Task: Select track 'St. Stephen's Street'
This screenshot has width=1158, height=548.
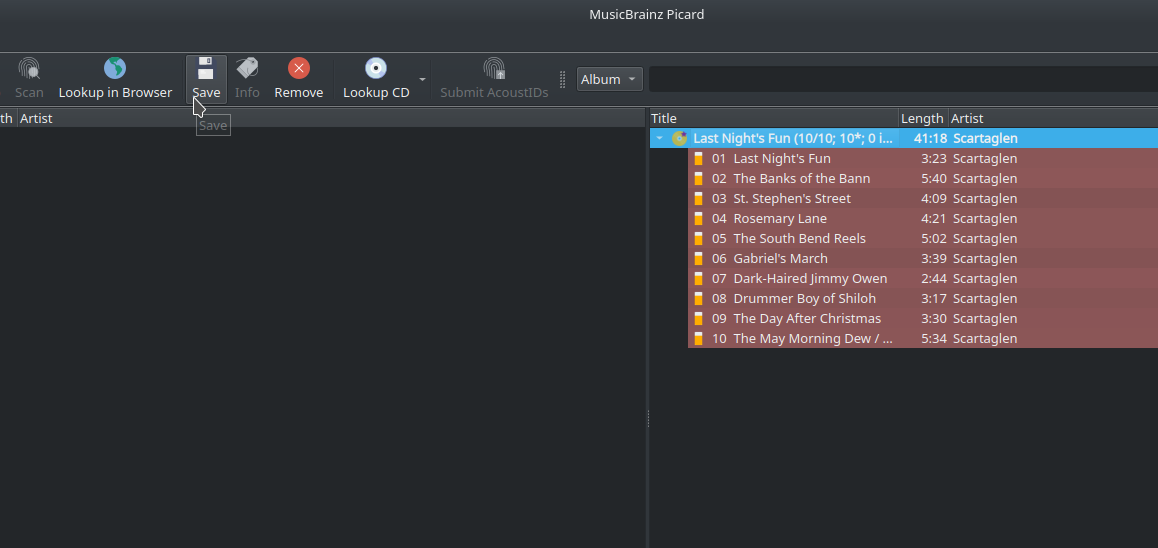Action: [792, 199]
